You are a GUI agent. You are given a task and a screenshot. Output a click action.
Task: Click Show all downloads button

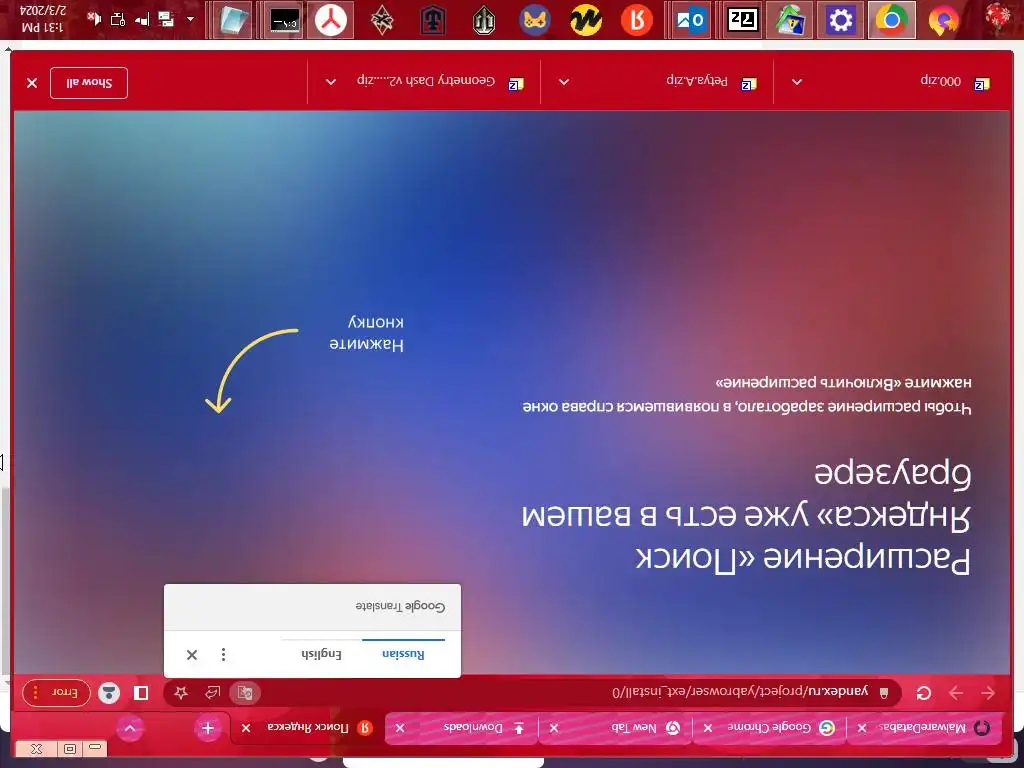[x=89, y=83]
